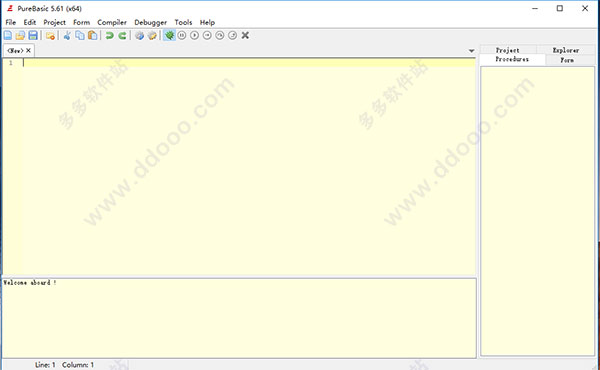The height and width of the screenshot is (370, 600).
Task: Expand the open files tab list arrow
Action: click(471, 51)
